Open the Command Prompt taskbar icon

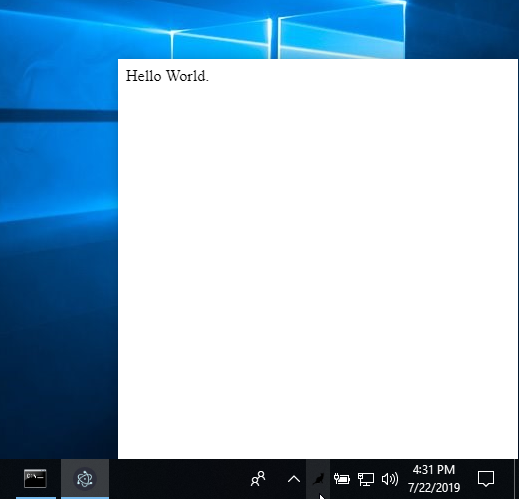pos(35,479)
